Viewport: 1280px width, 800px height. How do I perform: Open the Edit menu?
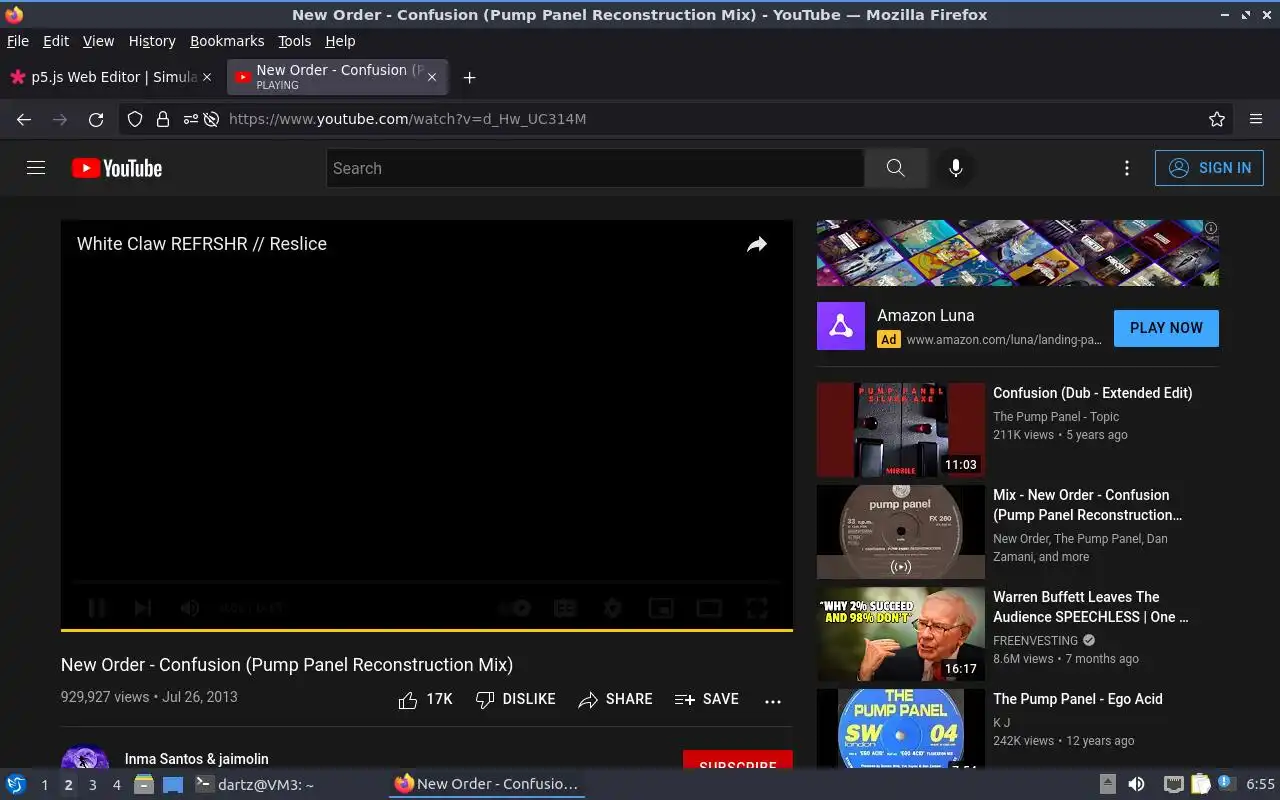click(x=56, y=41)
